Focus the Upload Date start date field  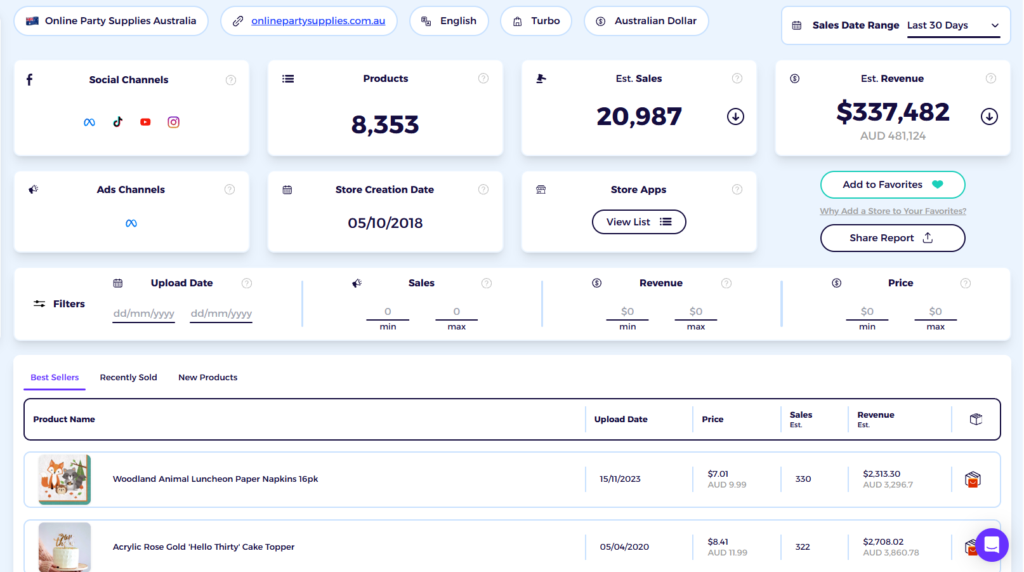[x=144, y=314]
